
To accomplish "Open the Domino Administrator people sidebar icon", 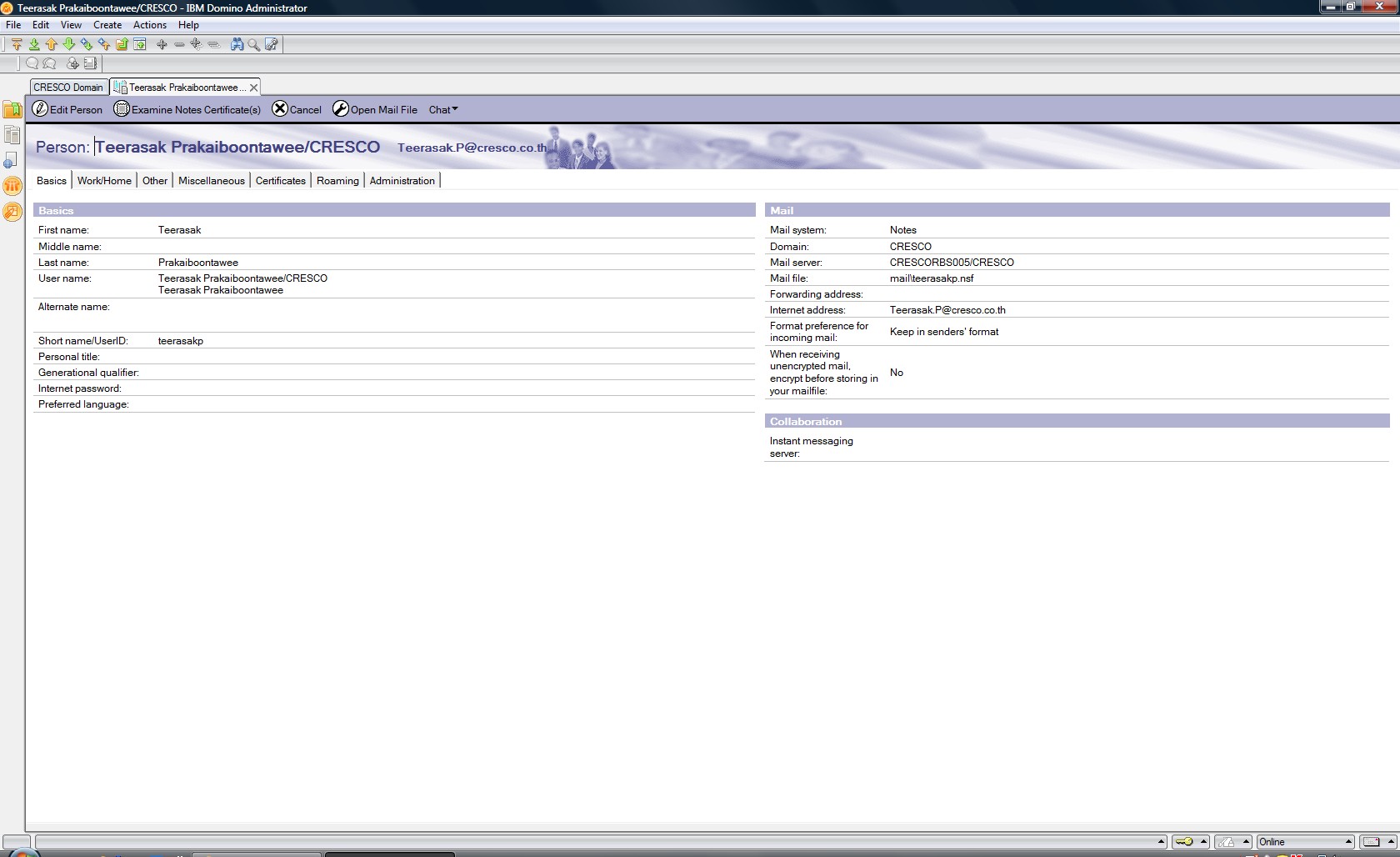I will [x=12, y=186].
